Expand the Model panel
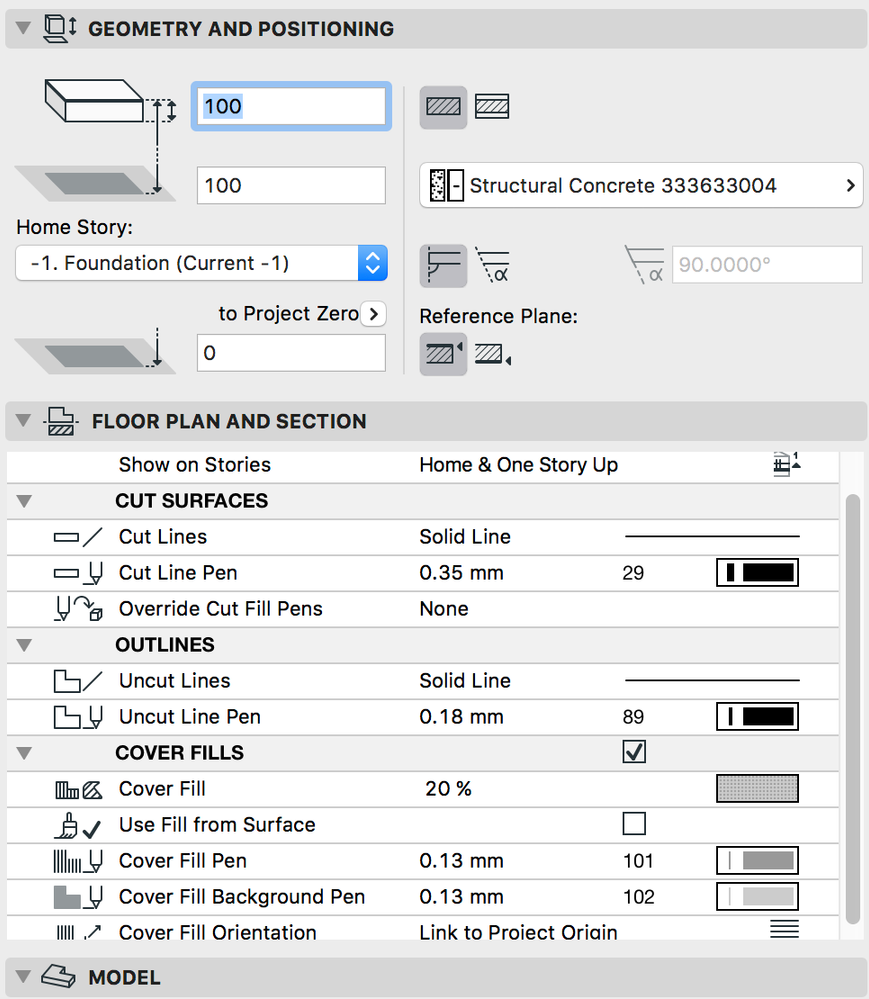The width and height of the screenshot is (869, 999). pos(24,977)
